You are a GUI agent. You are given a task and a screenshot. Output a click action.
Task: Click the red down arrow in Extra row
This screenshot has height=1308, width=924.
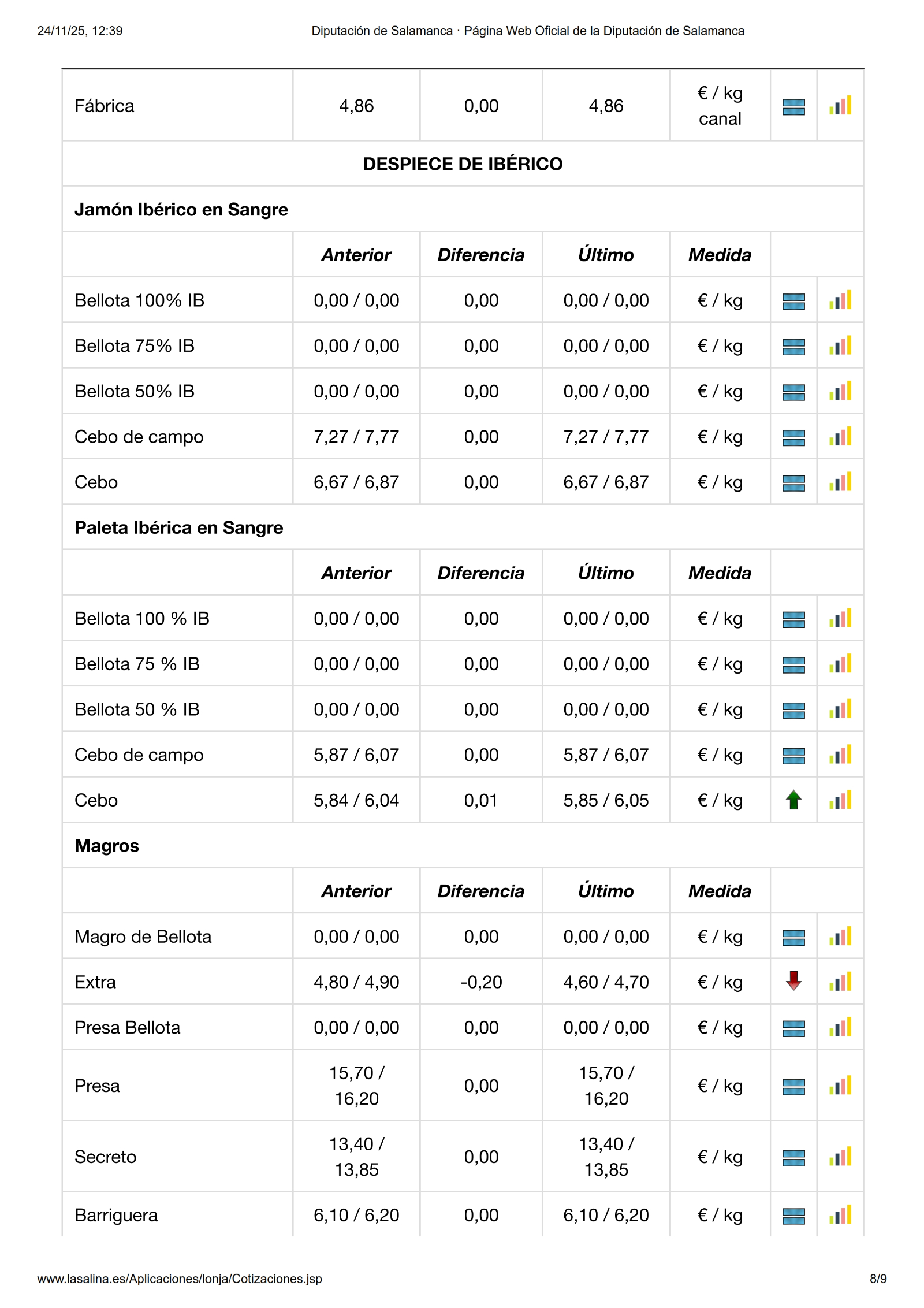click(x=793, y=981)
